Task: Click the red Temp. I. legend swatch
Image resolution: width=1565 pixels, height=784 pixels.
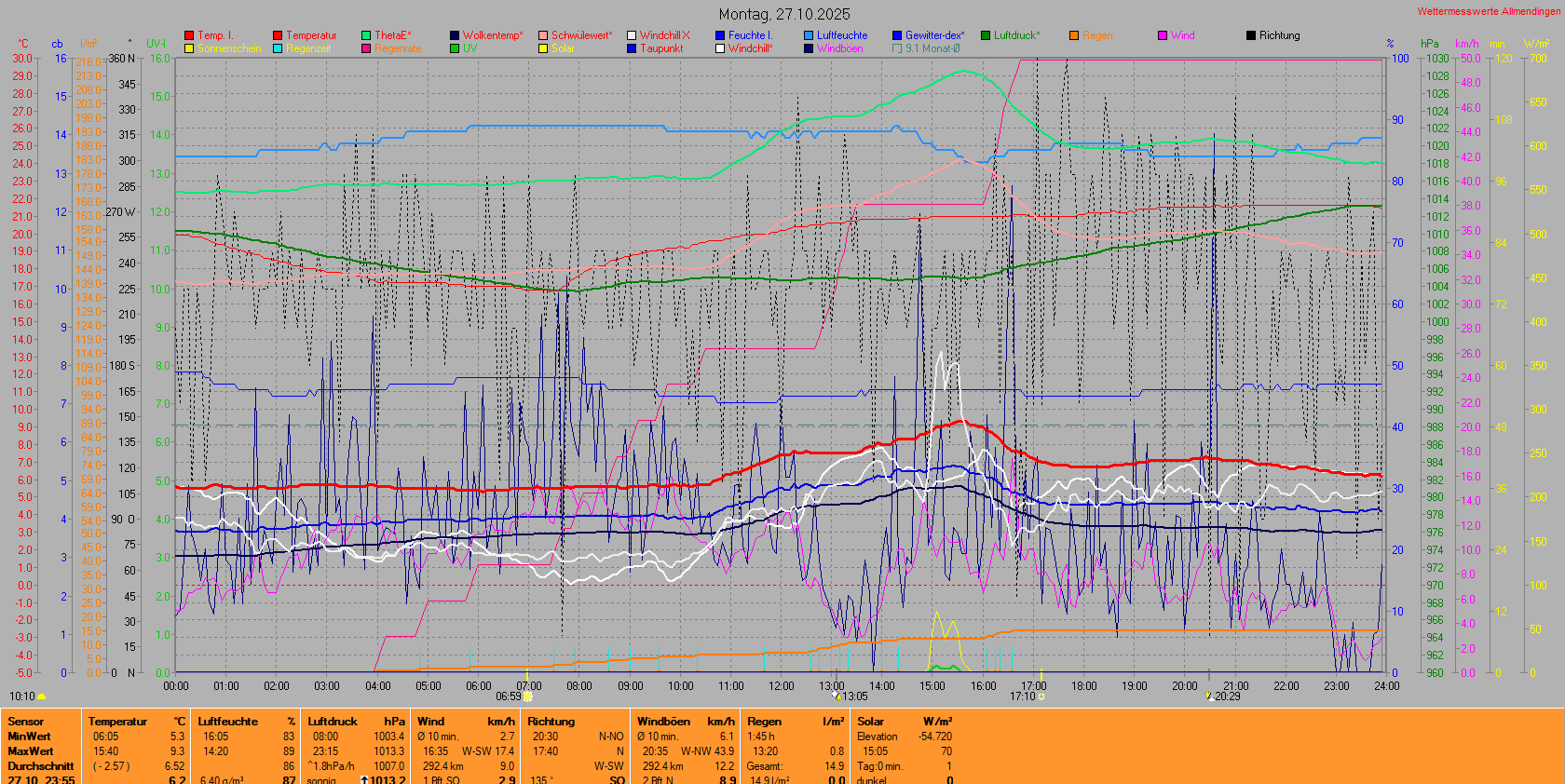Action: click(189, 35)
